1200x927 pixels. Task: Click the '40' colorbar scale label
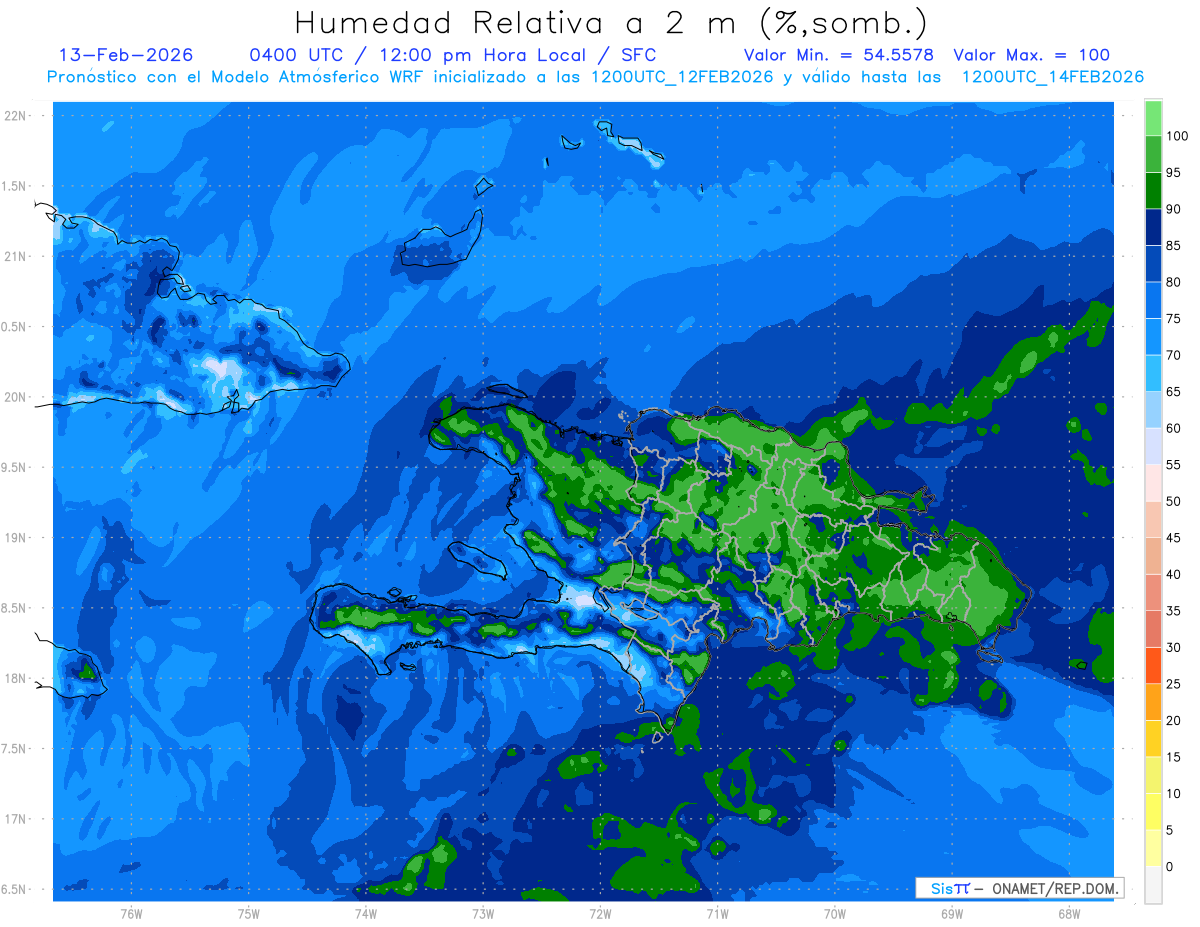pos(1174,574)
